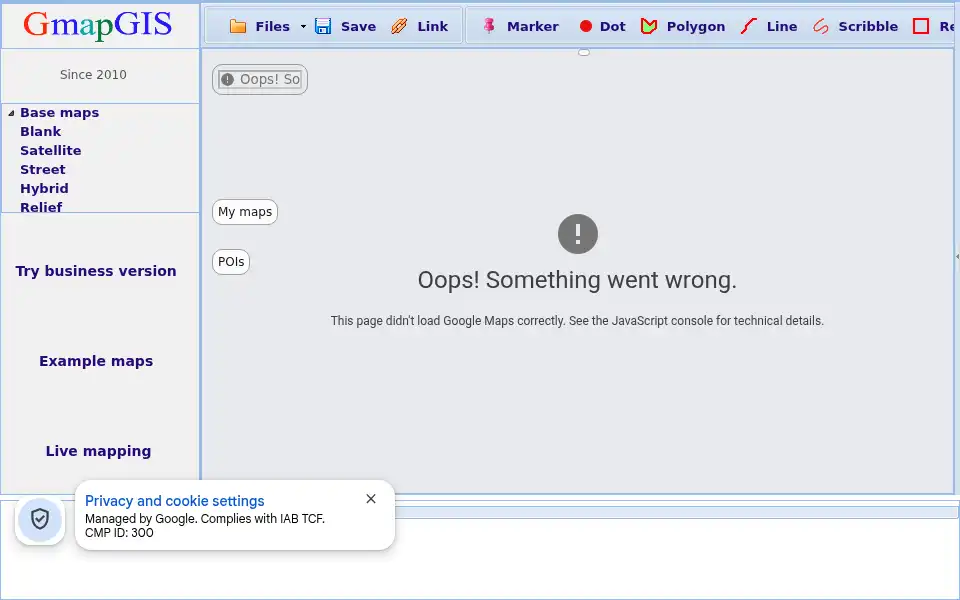
Task: Click the Link toolbar label
Action: [433, 26]
